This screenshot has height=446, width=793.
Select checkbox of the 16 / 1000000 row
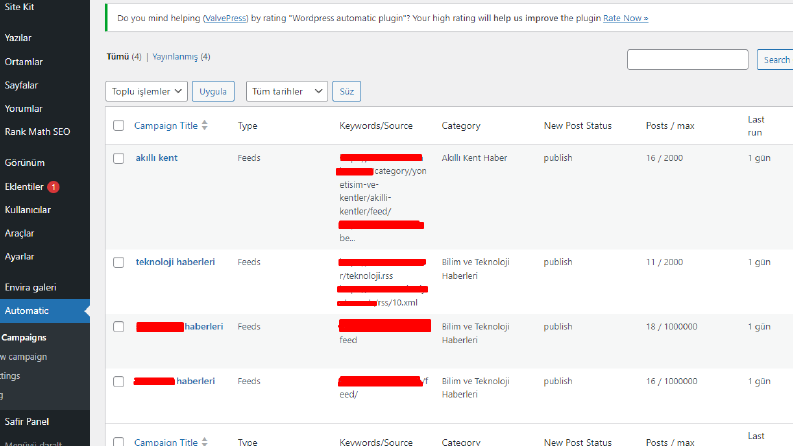[x=118, y=381]
